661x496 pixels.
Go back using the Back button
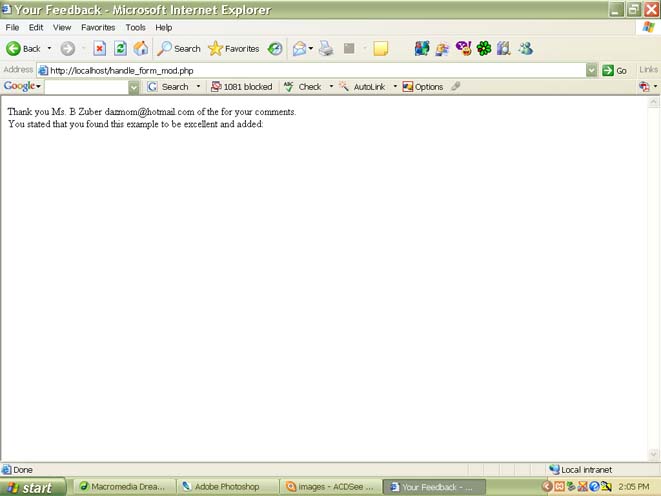point(24,49)
